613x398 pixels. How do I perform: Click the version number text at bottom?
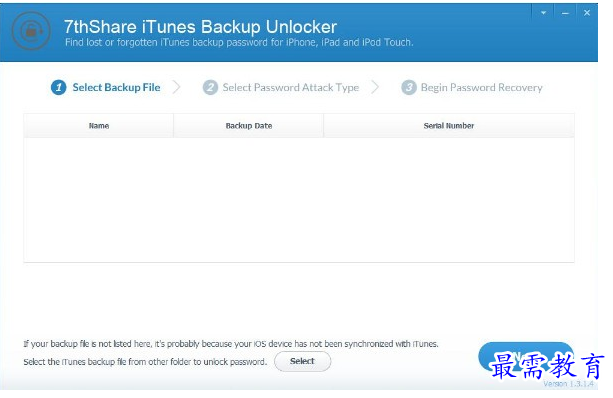tap(568, 384)
